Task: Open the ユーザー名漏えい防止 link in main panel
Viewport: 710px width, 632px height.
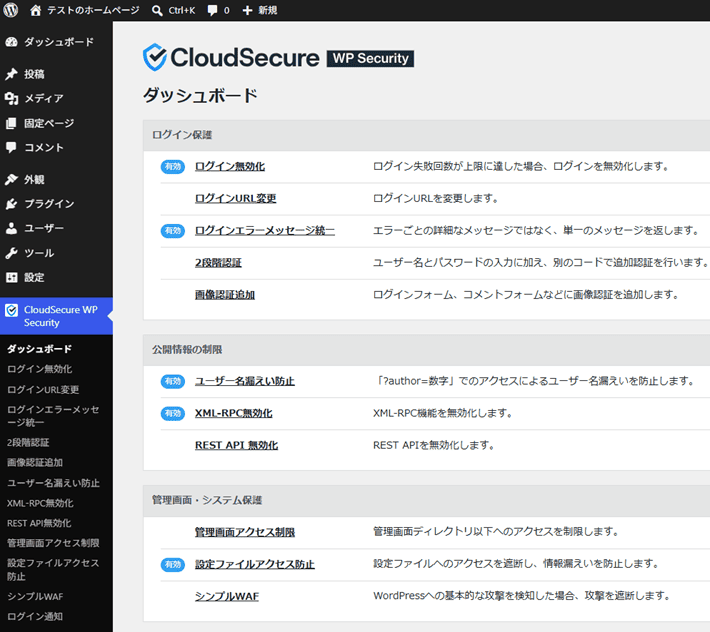Action: pyautogui.click(x=245, y=381)
